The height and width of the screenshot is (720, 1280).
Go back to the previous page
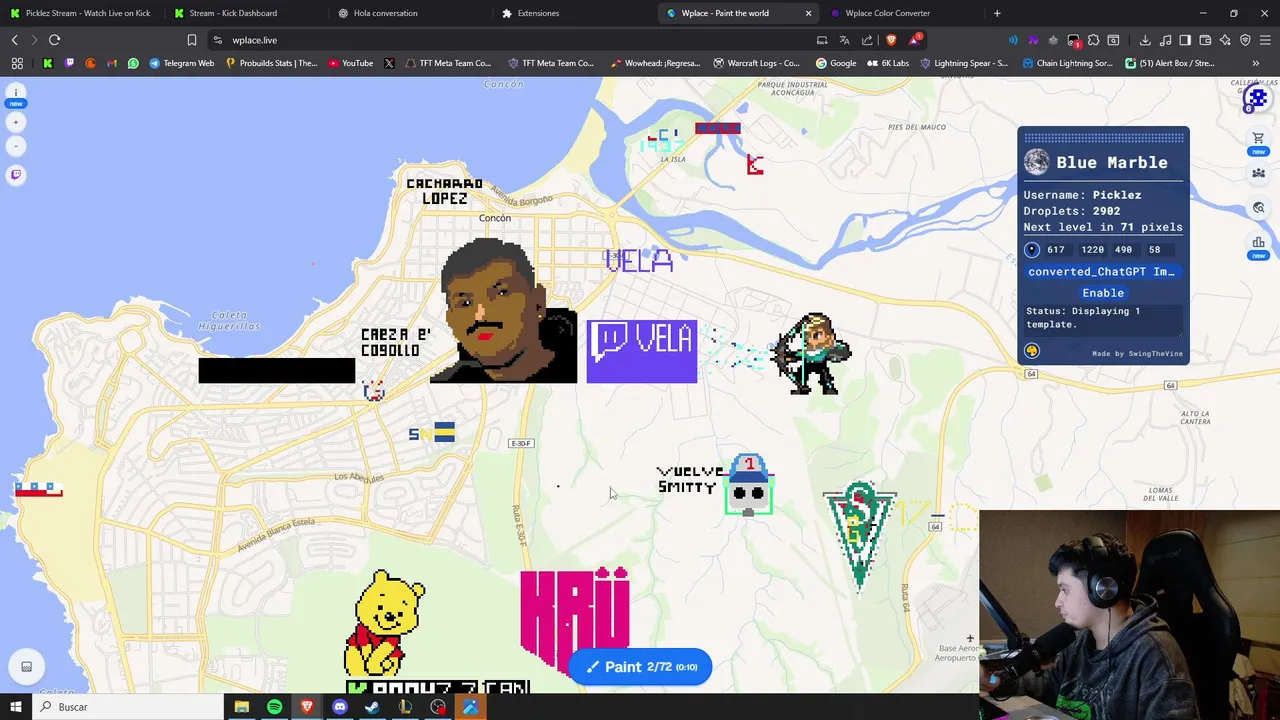14,40
